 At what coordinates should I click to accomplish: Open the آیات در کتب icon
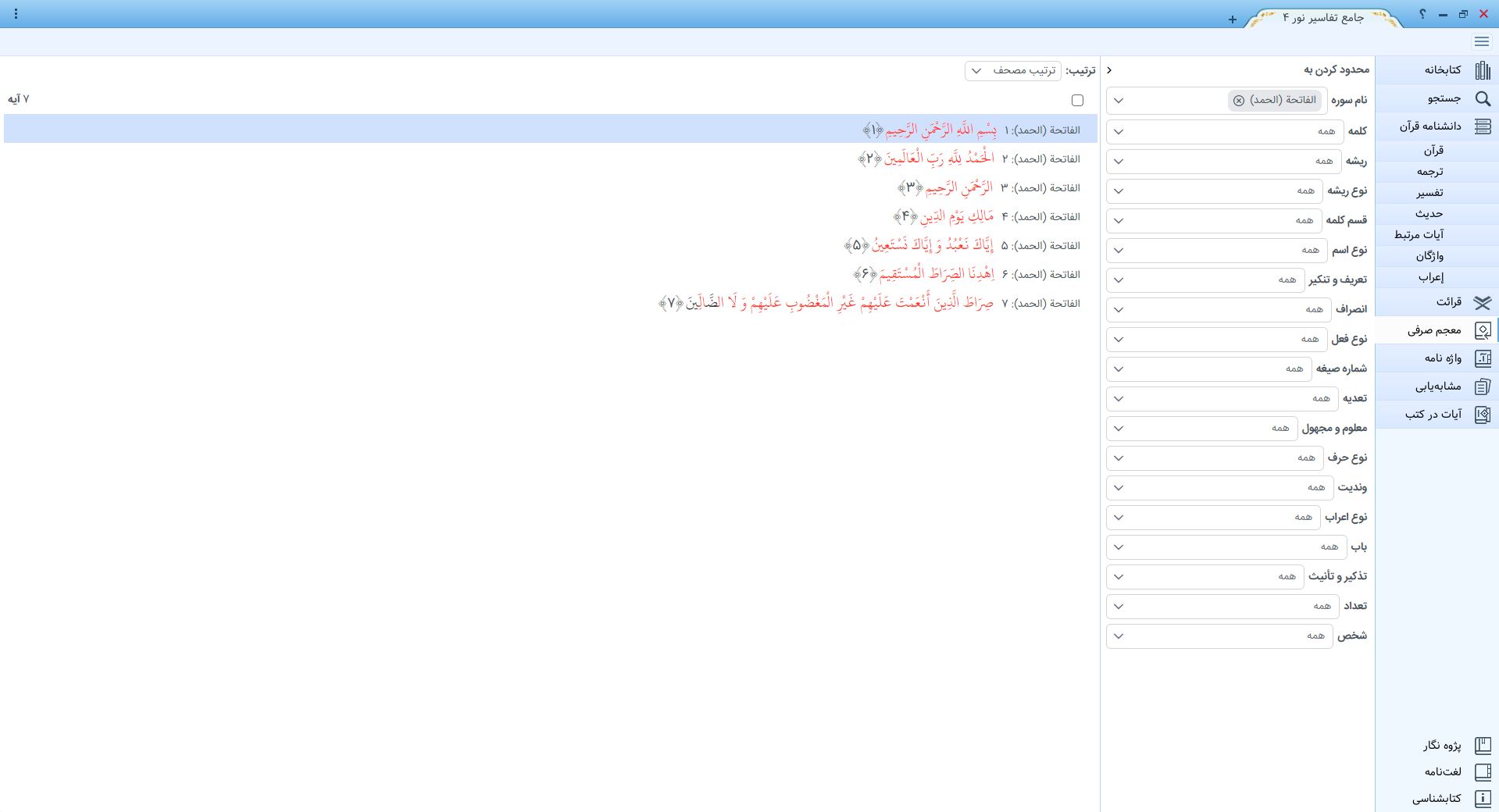click(x=1482, y=415)
